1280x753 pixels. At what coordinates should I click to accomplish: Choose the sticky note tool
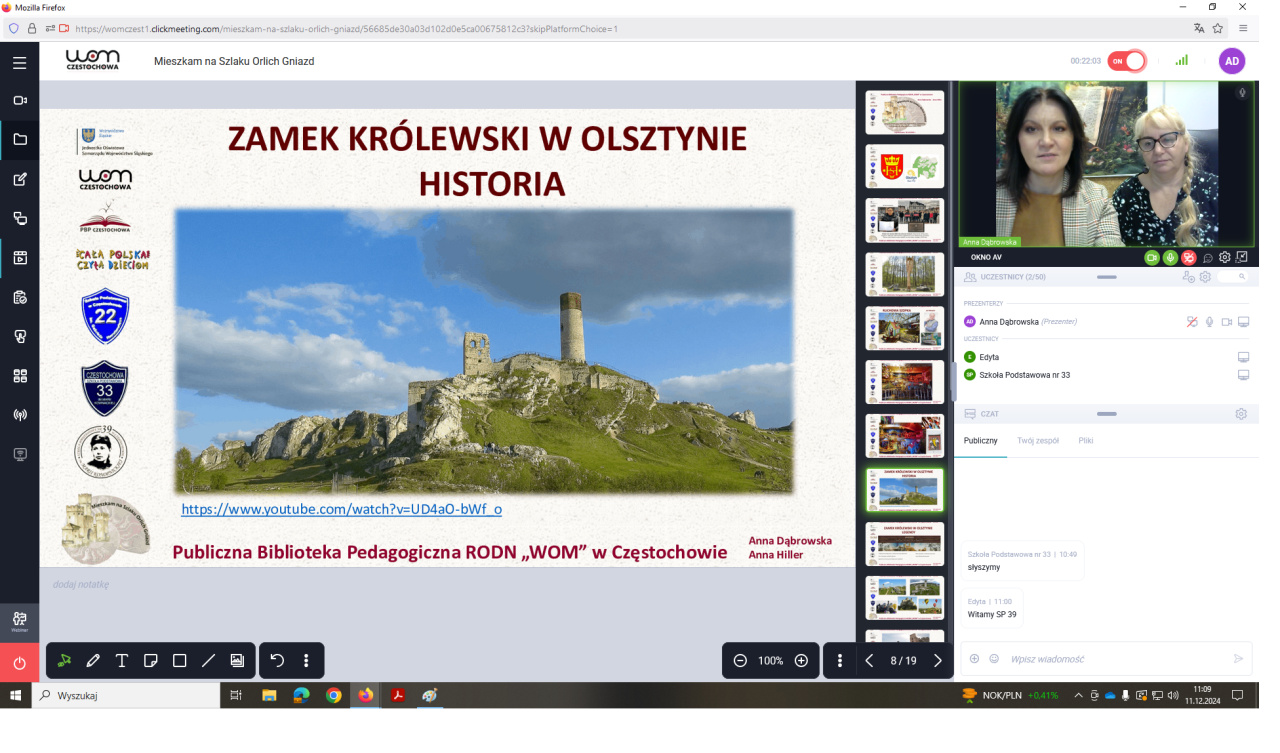pyautogui.click(x=151, y=661)
